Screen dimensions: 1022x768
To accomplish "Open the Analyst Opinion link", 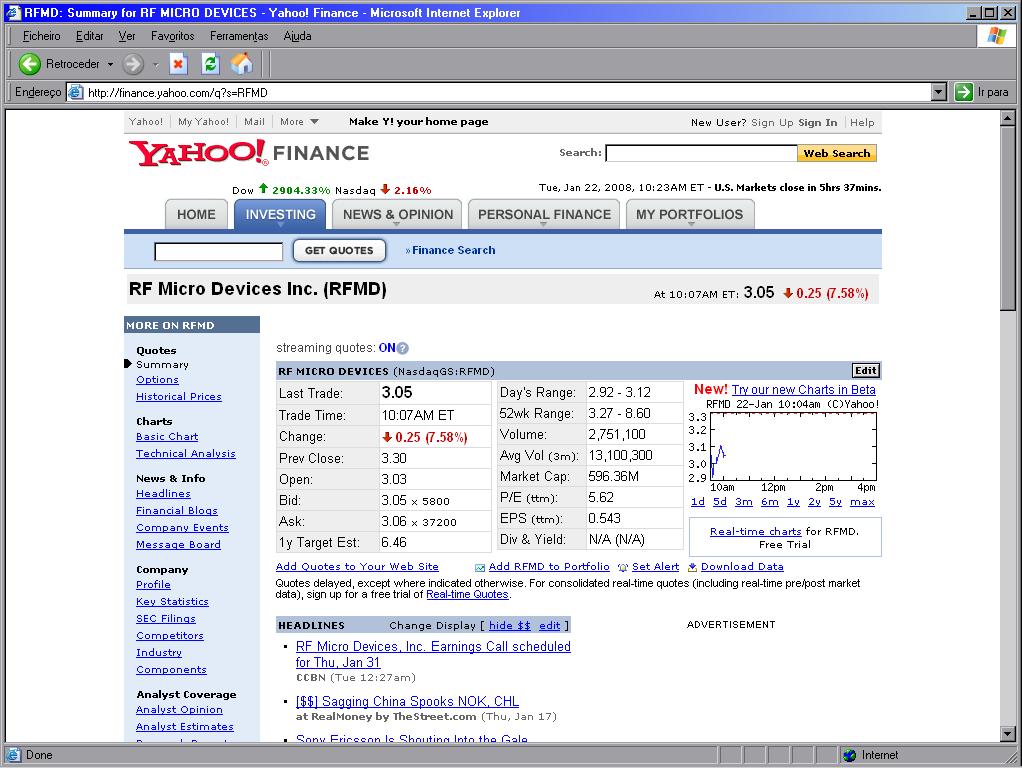I will pos(179,710).
